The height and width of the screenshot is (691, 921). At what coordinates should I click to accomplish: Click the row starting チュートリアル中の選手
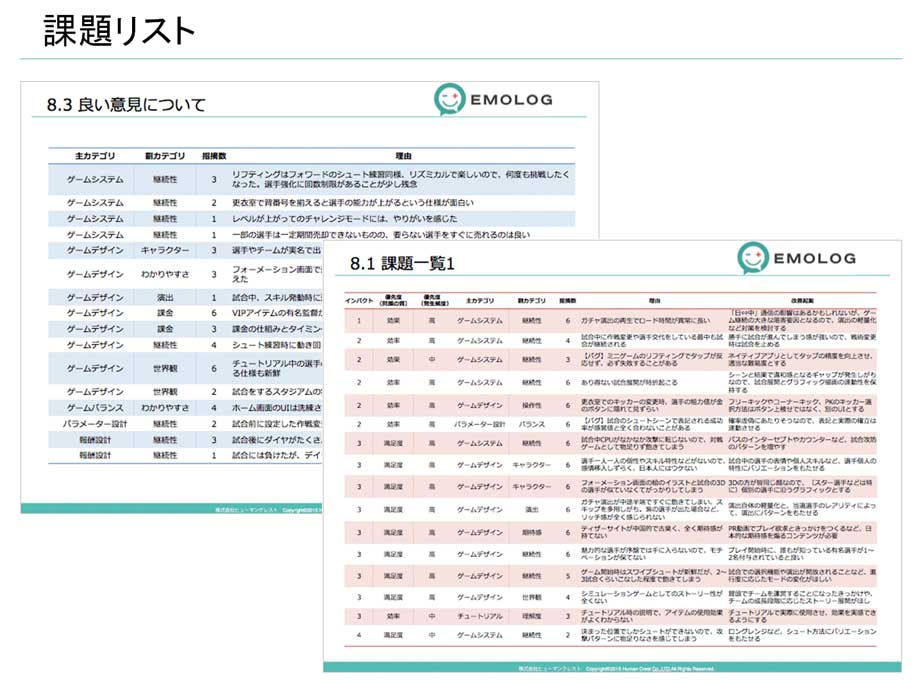pos(186,368)
